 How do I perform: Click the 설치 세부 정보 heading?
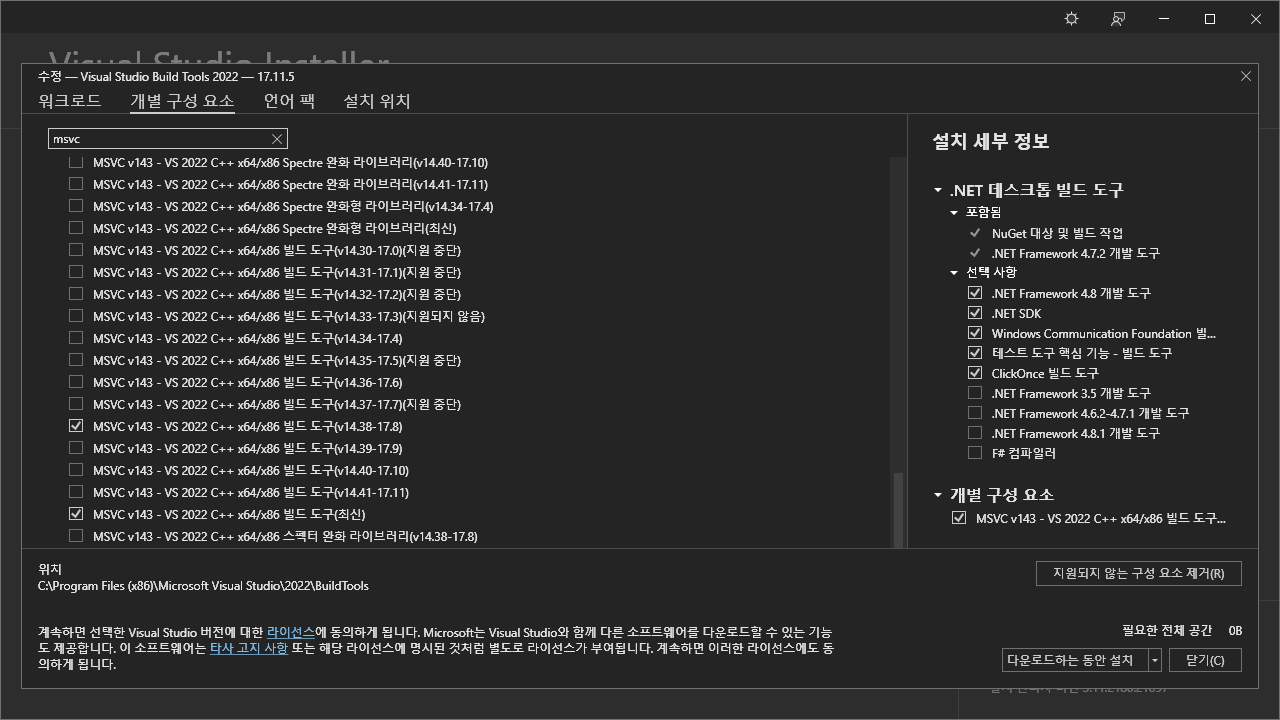990,141
